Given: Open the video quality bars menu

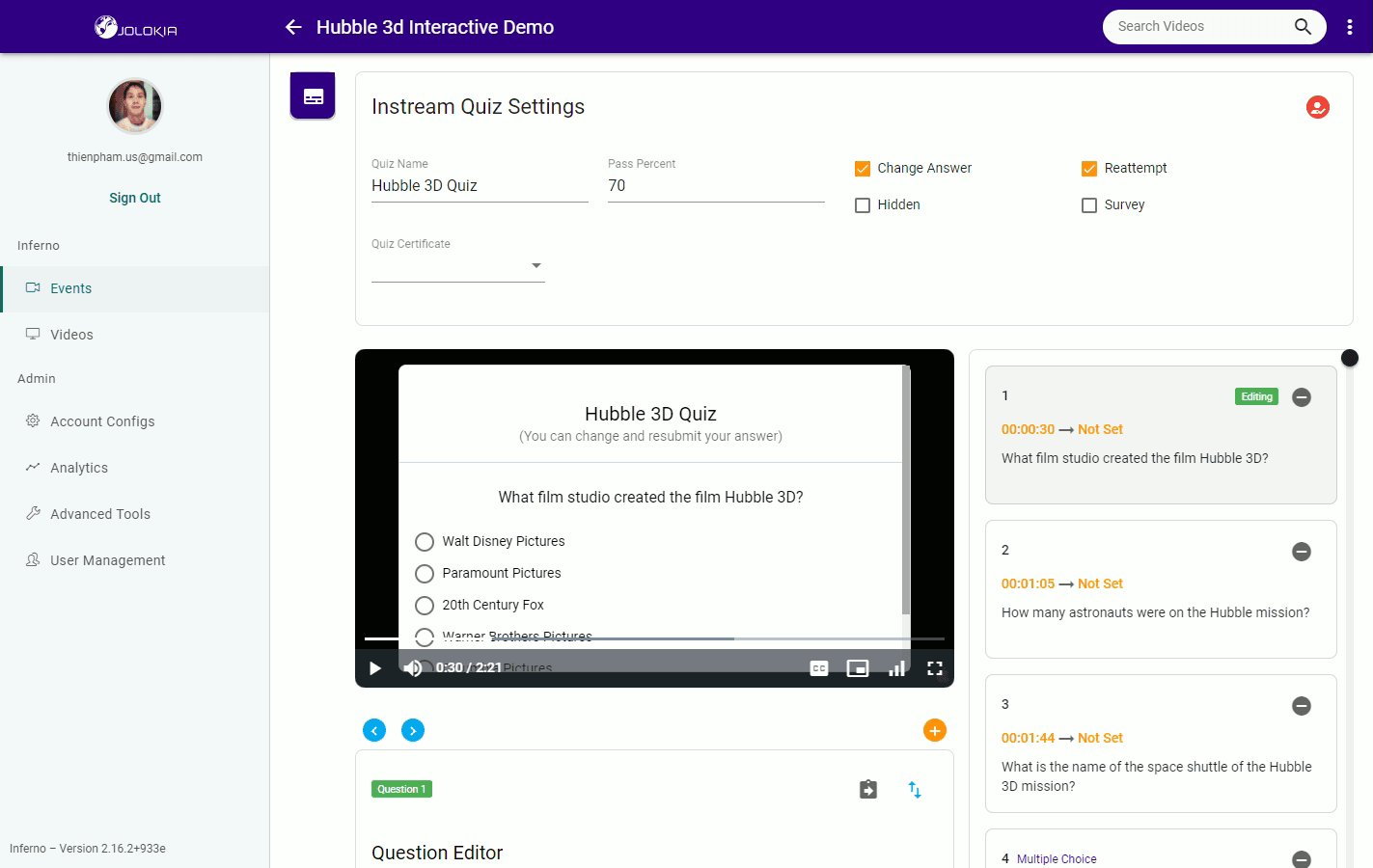Looking at the screenshot, I should click(x=896, y=668).
